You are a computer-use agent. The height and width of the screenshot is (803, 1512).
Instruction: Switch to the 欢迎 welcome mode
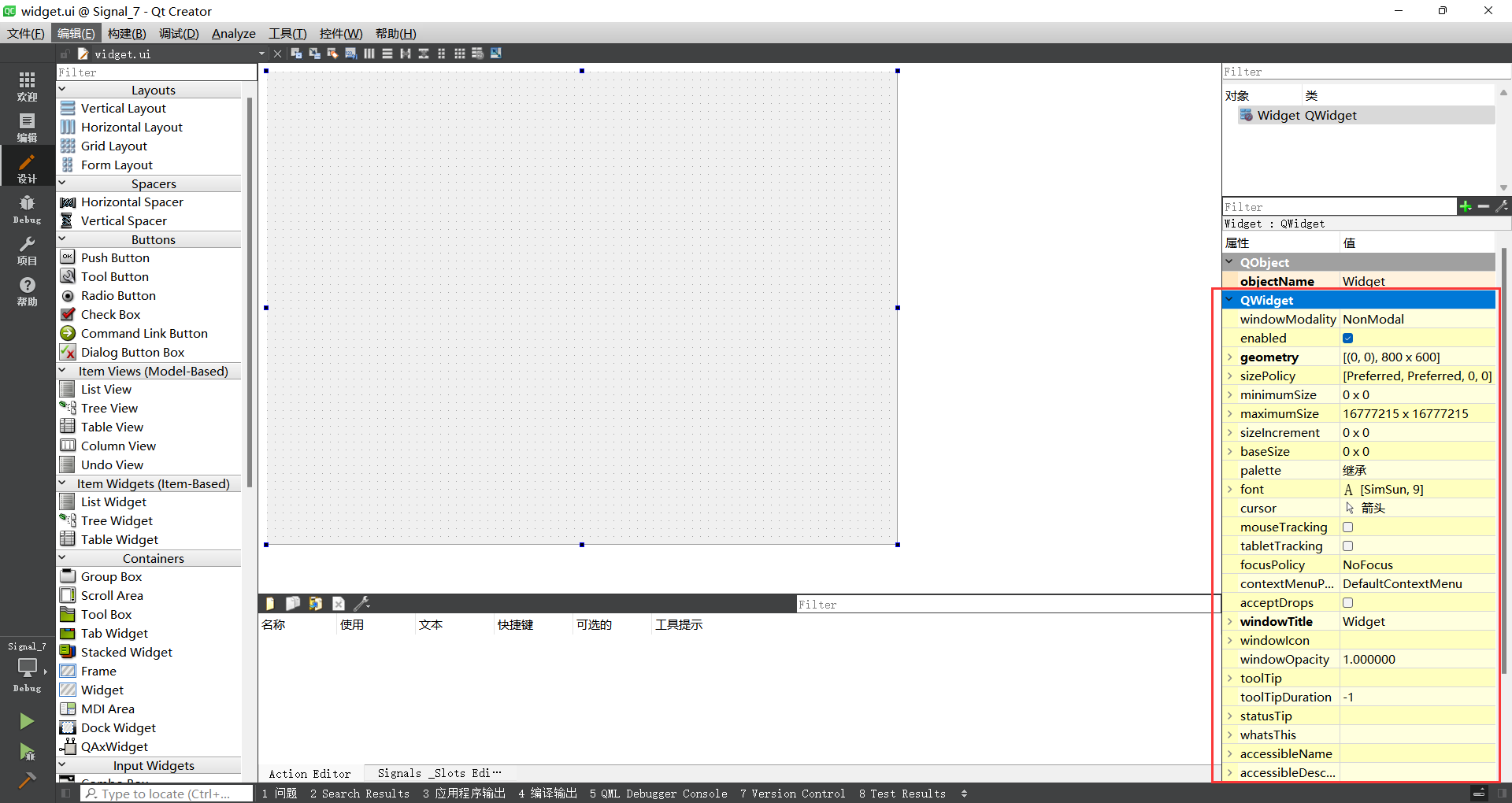pos(27,86)
